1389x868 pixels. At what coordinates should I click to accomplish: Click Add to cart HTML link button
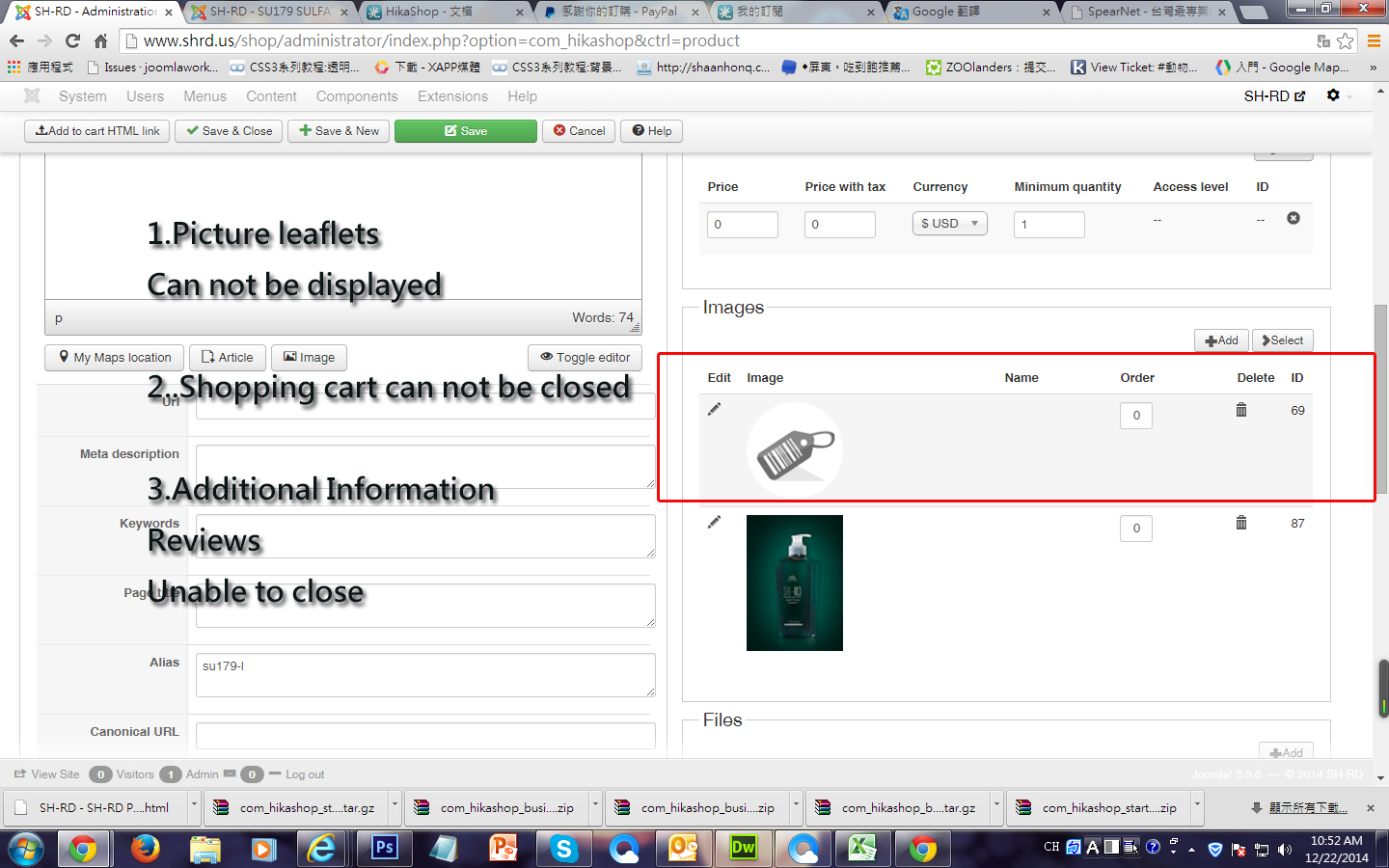[97, 131]
